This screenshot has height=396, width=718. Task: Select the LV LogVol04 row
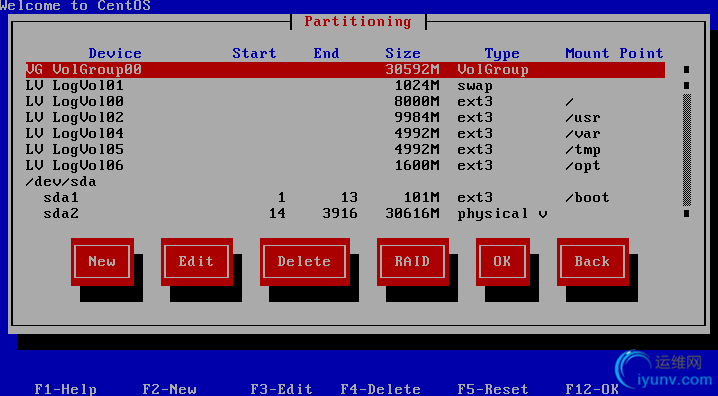[345, 134]
